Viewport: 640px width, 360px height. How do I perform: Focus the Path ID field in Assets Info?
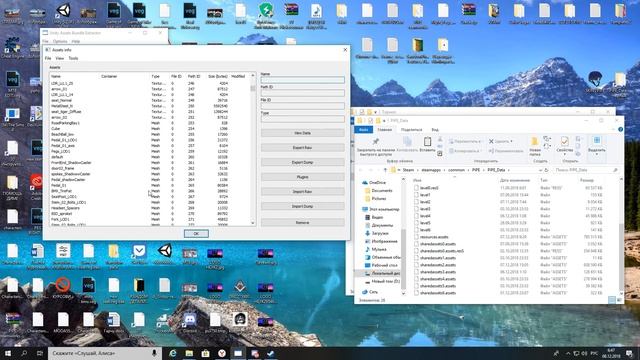pos(302,93)
